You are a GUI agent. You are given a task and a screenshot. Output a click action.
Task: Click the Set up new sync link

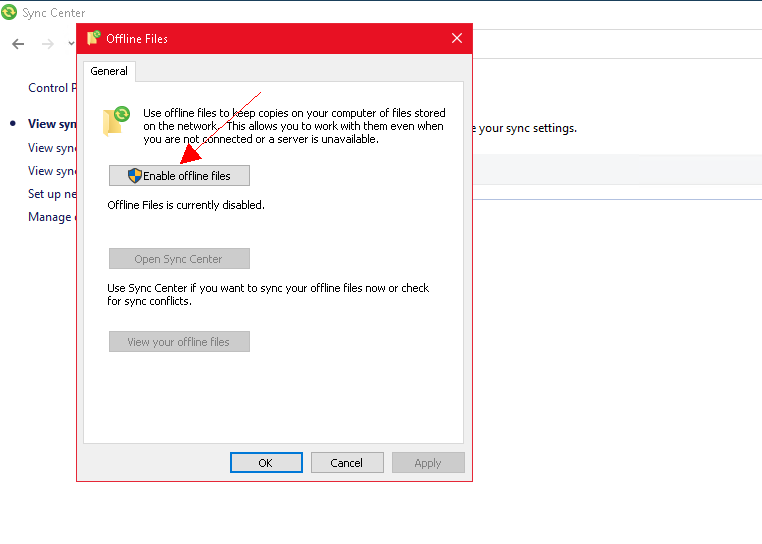pos(52,194)
